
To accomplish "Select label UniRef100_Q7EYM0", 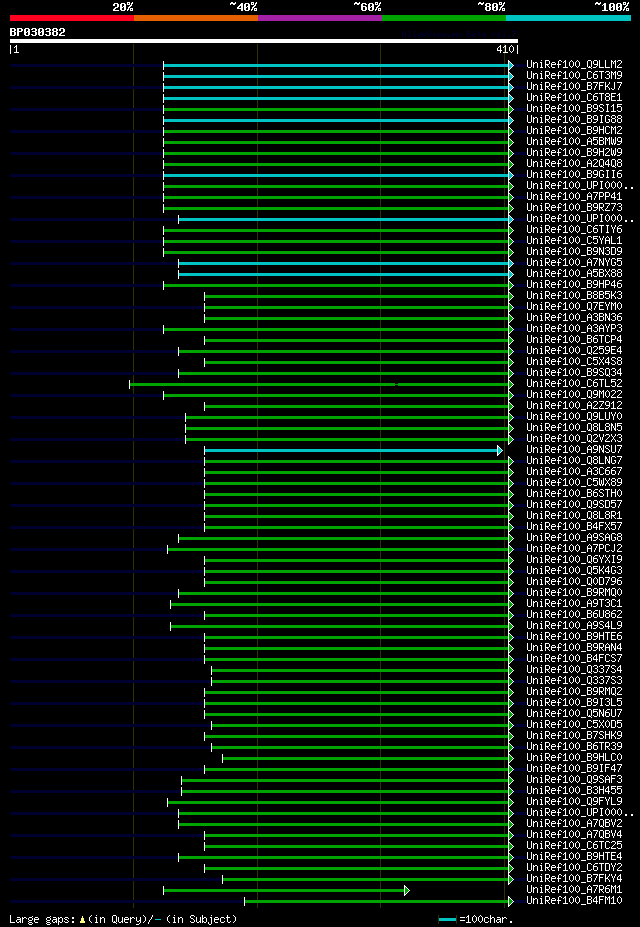I will coord(574,307).
